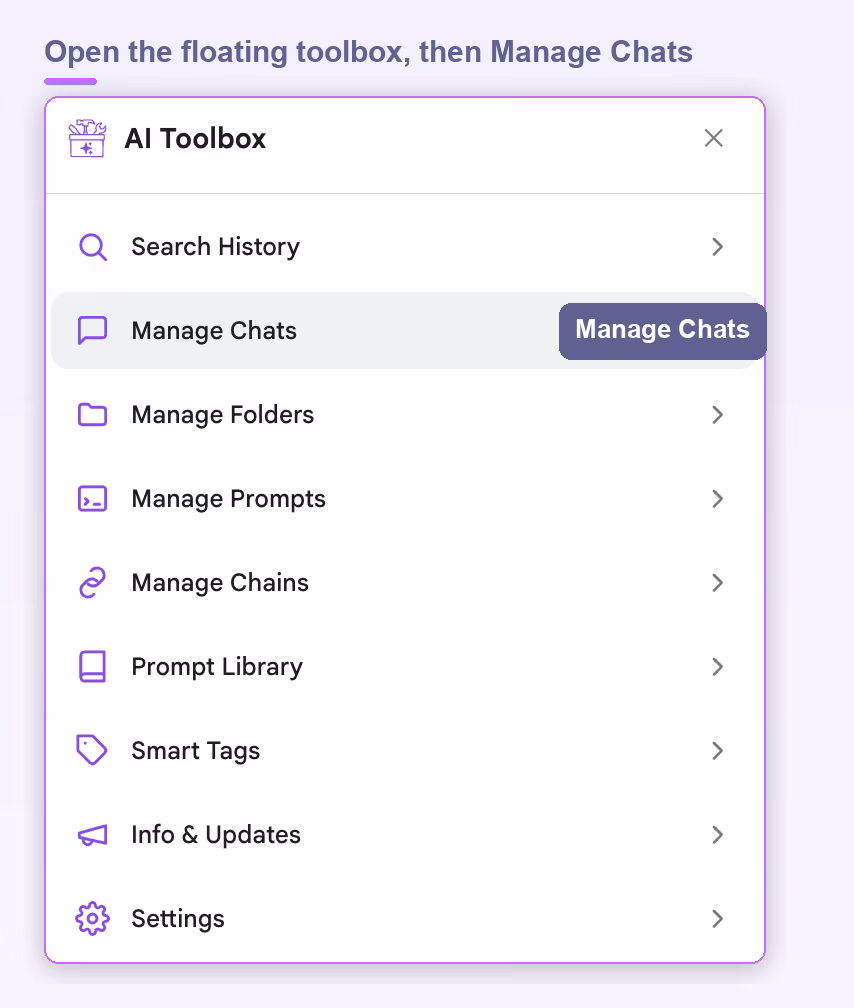
Task: Open the Search History menu item
Action: tap(404, 247)
